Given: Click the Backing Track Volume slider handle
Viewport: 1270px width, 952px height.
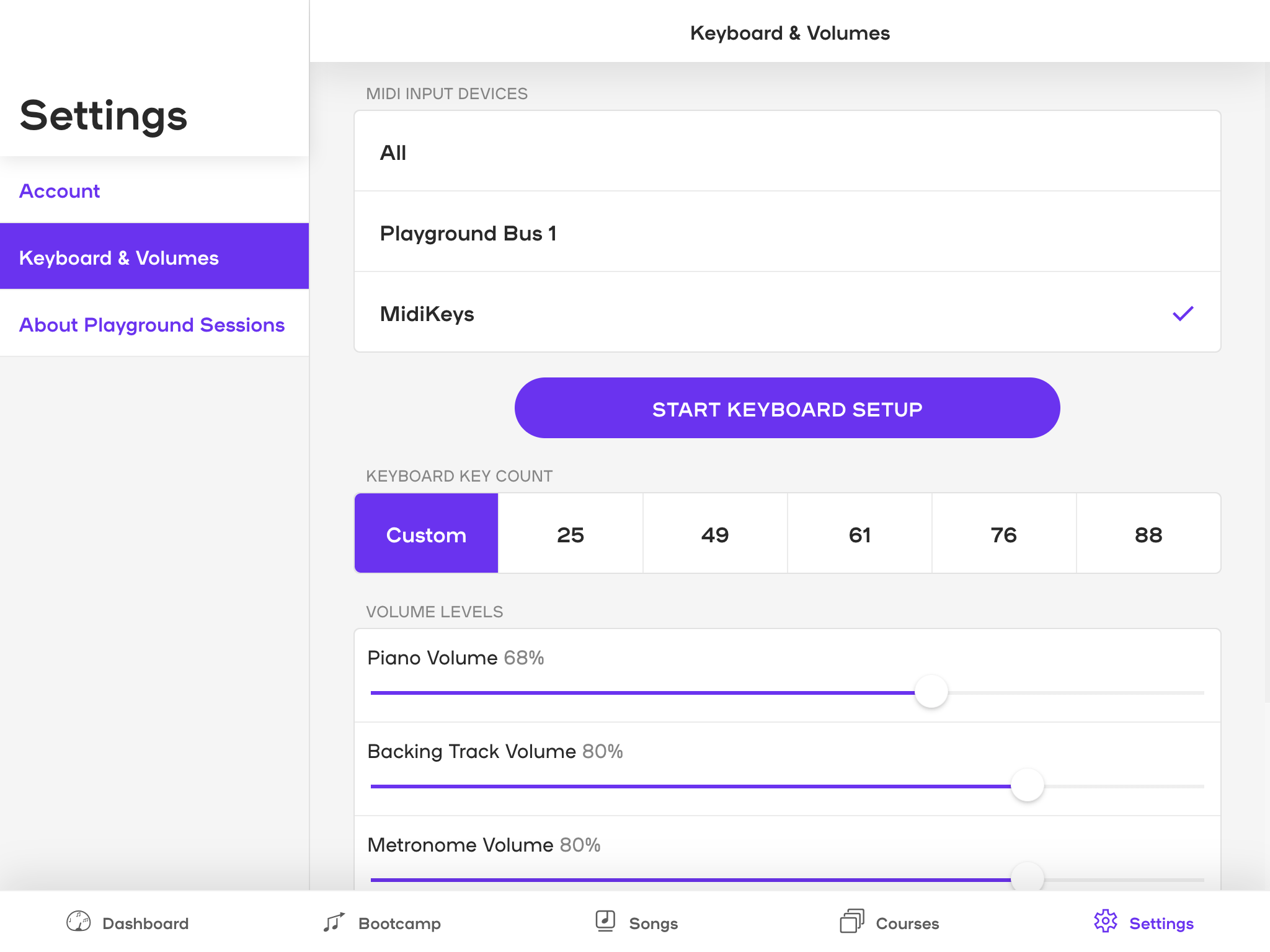Looking at the screenshot, I should (x=1028, y=785).
